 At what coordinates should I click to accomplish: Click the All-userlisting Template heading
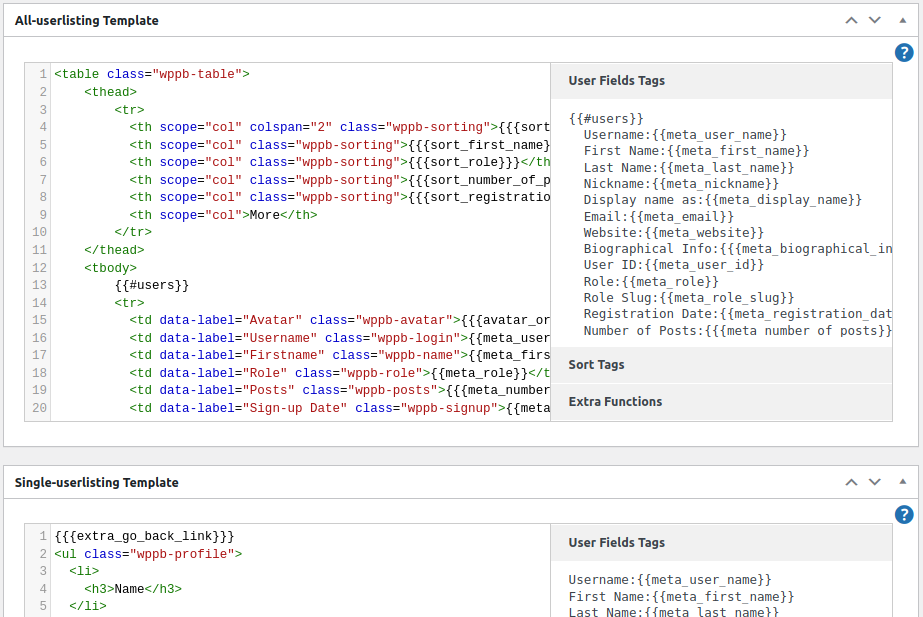pyautogui.click(x=87, y=20)
